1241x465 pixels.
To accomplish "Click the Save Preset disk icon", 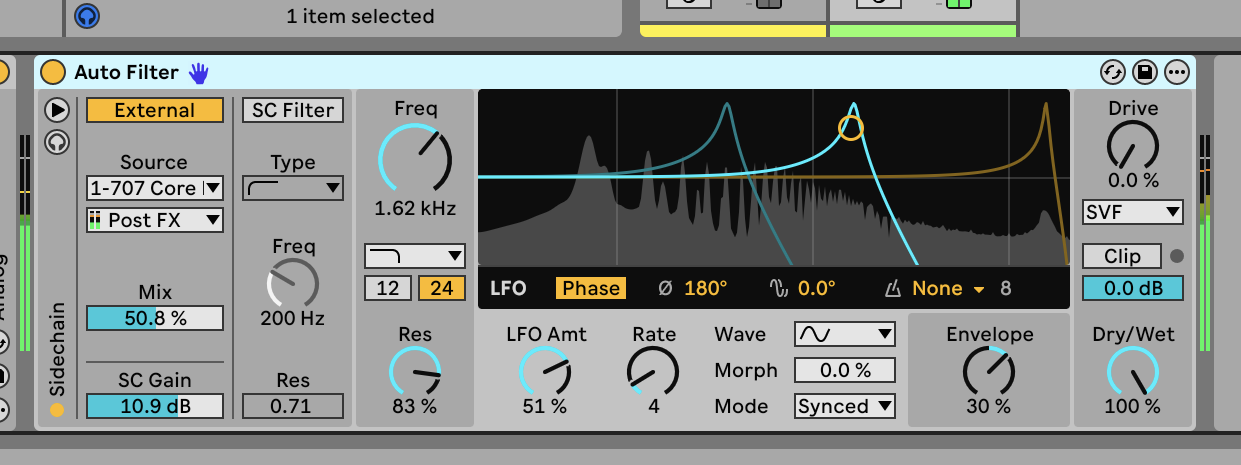I will pos(1145,72).
